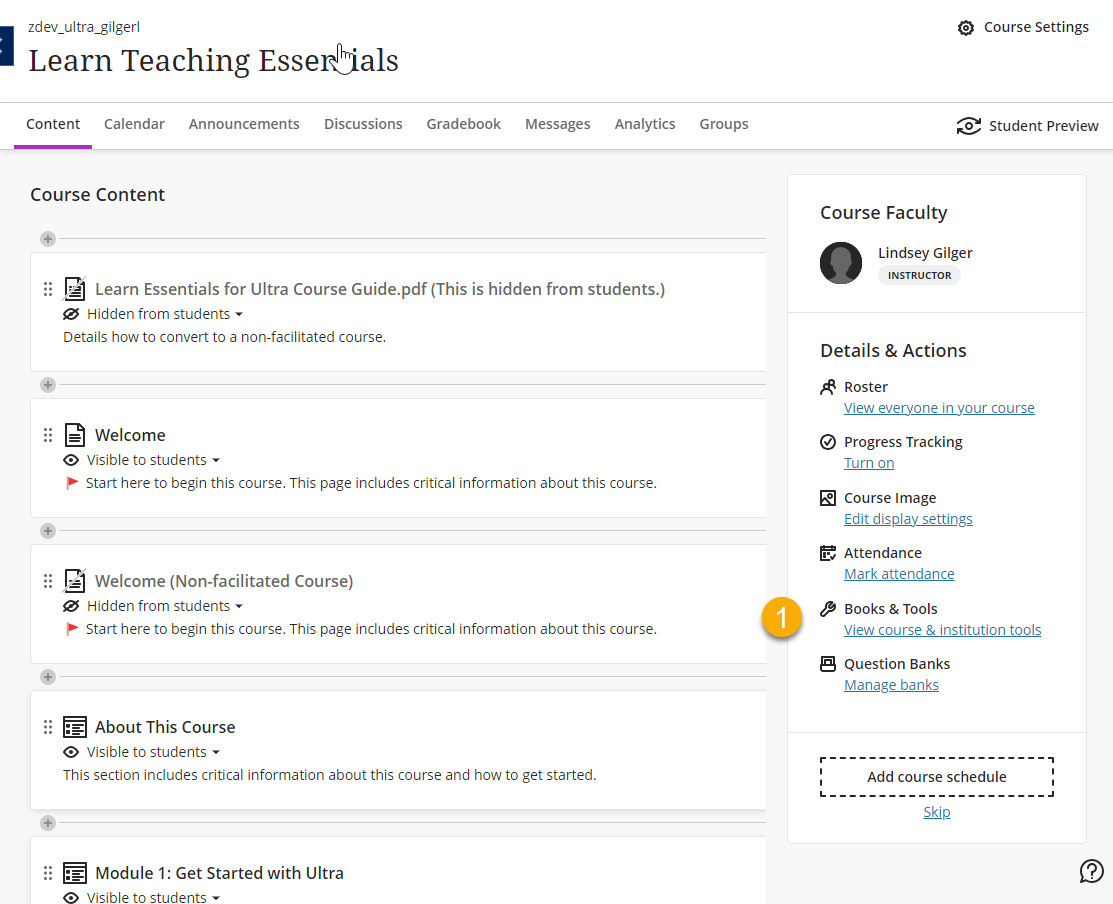Open visibility dropdown for Module 1
Screen dimensions: 1113x904
point(153,897)
